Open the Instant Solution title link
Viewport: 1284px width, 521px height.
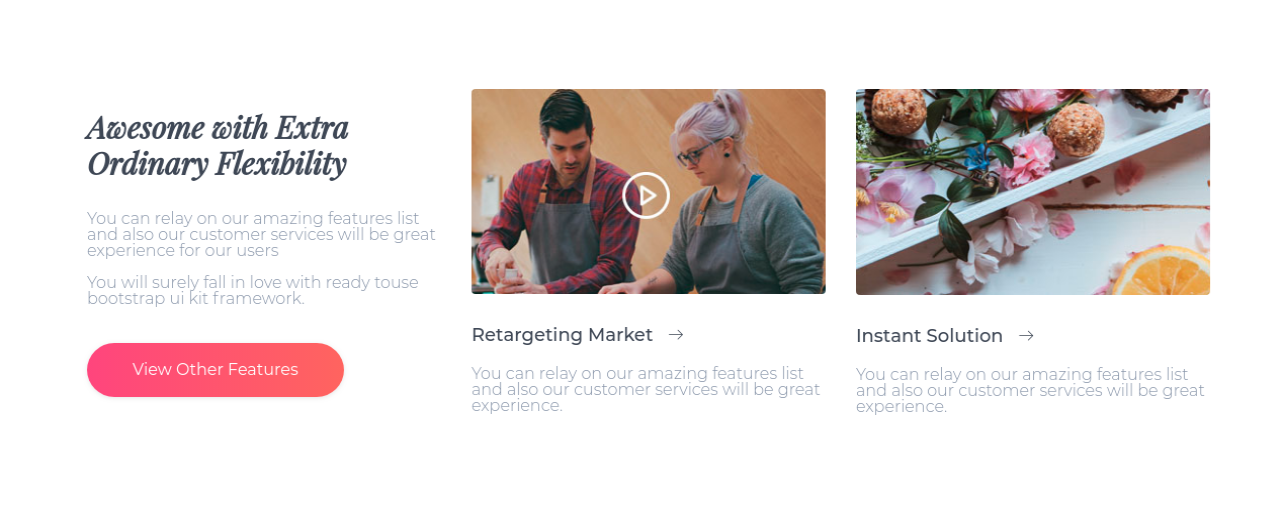(x=929, y=336)
